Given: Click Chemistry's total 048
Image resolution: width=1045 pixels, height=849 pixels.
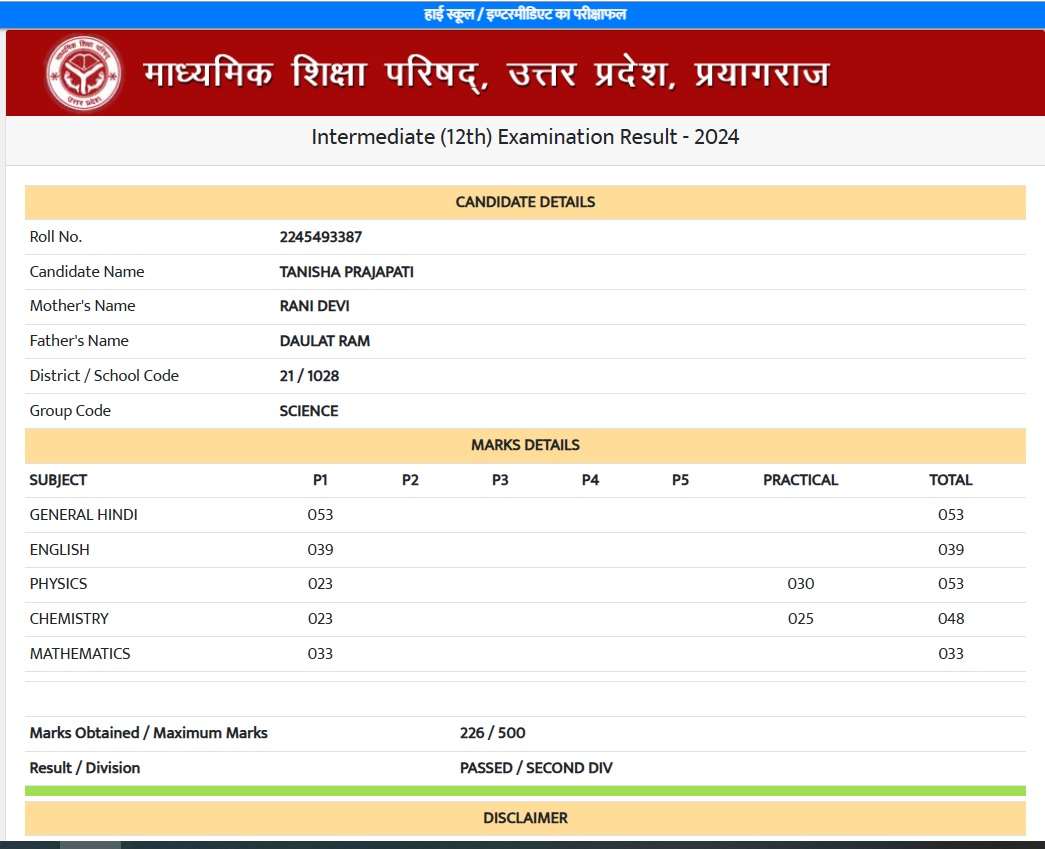Looking at the screenshot, I should click(951, 619).
